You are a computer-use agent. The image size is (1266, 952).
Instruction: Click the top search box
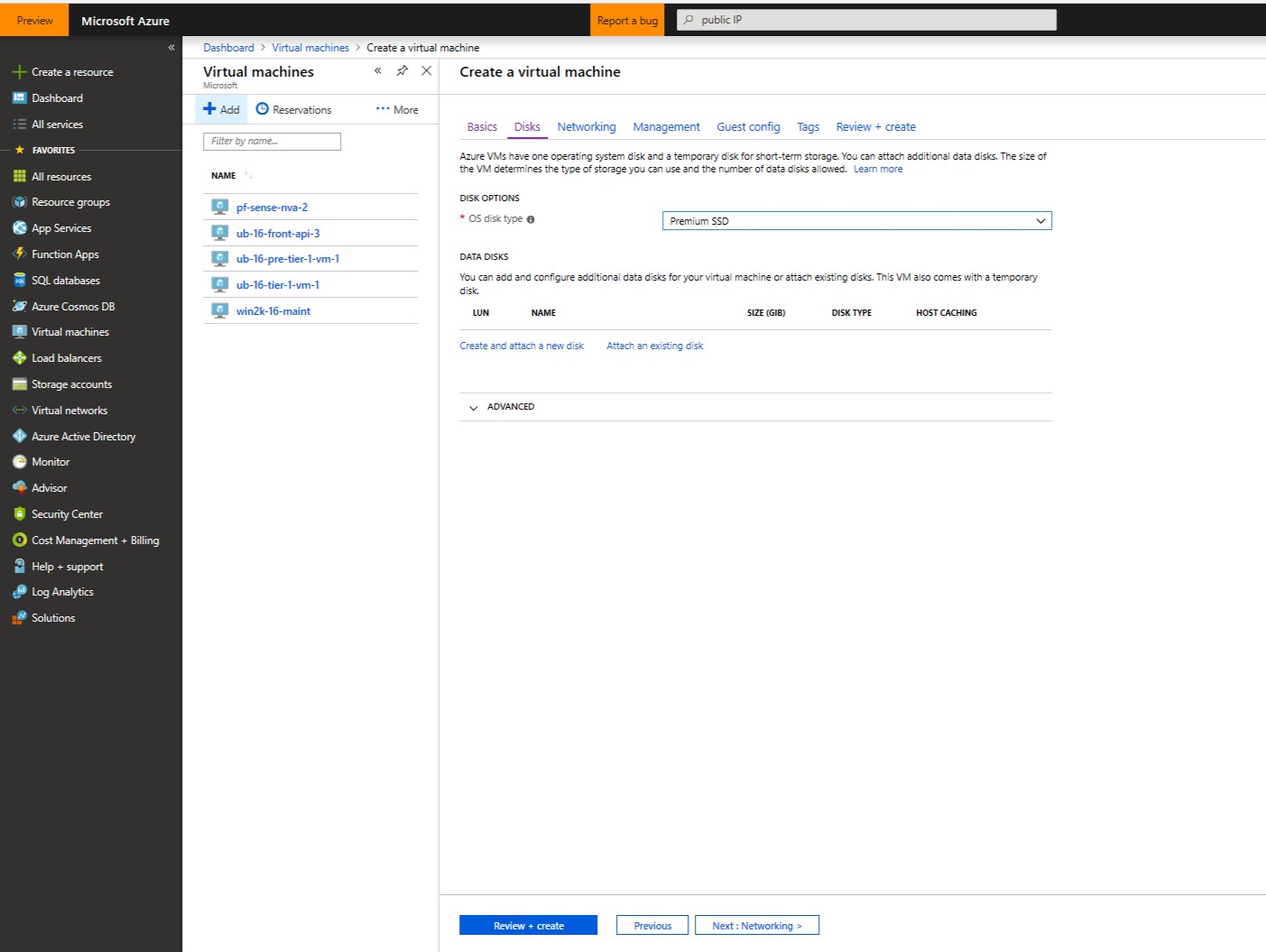click(x=866, y=20)
